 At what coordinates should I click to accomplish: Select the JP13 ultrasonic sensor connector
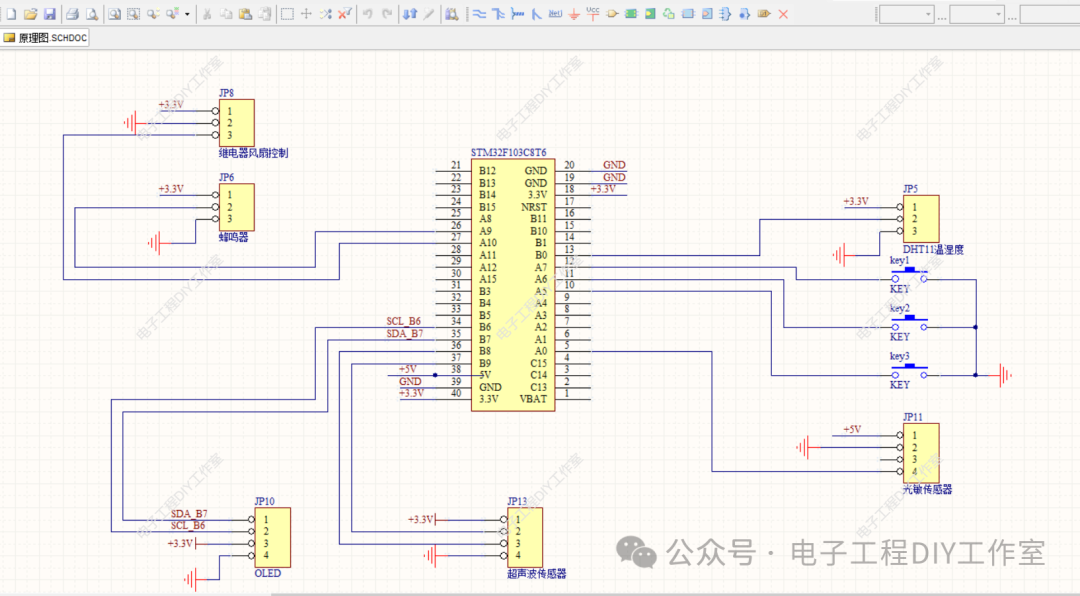pyautogui.click(x=524, y=537)
